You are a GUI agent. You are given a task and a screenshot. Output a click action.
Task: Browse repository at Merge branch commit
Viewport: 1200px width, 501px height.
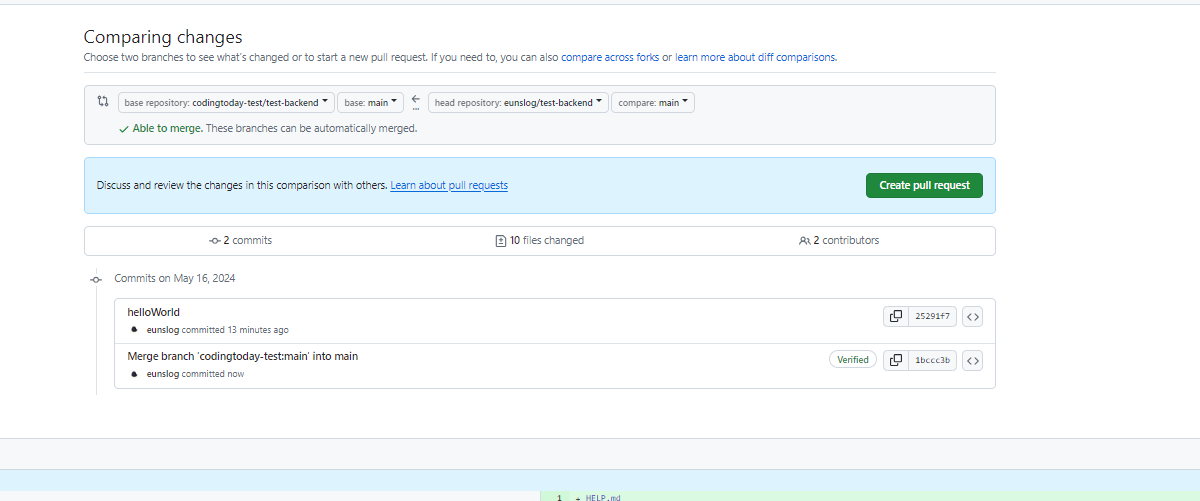973,360
